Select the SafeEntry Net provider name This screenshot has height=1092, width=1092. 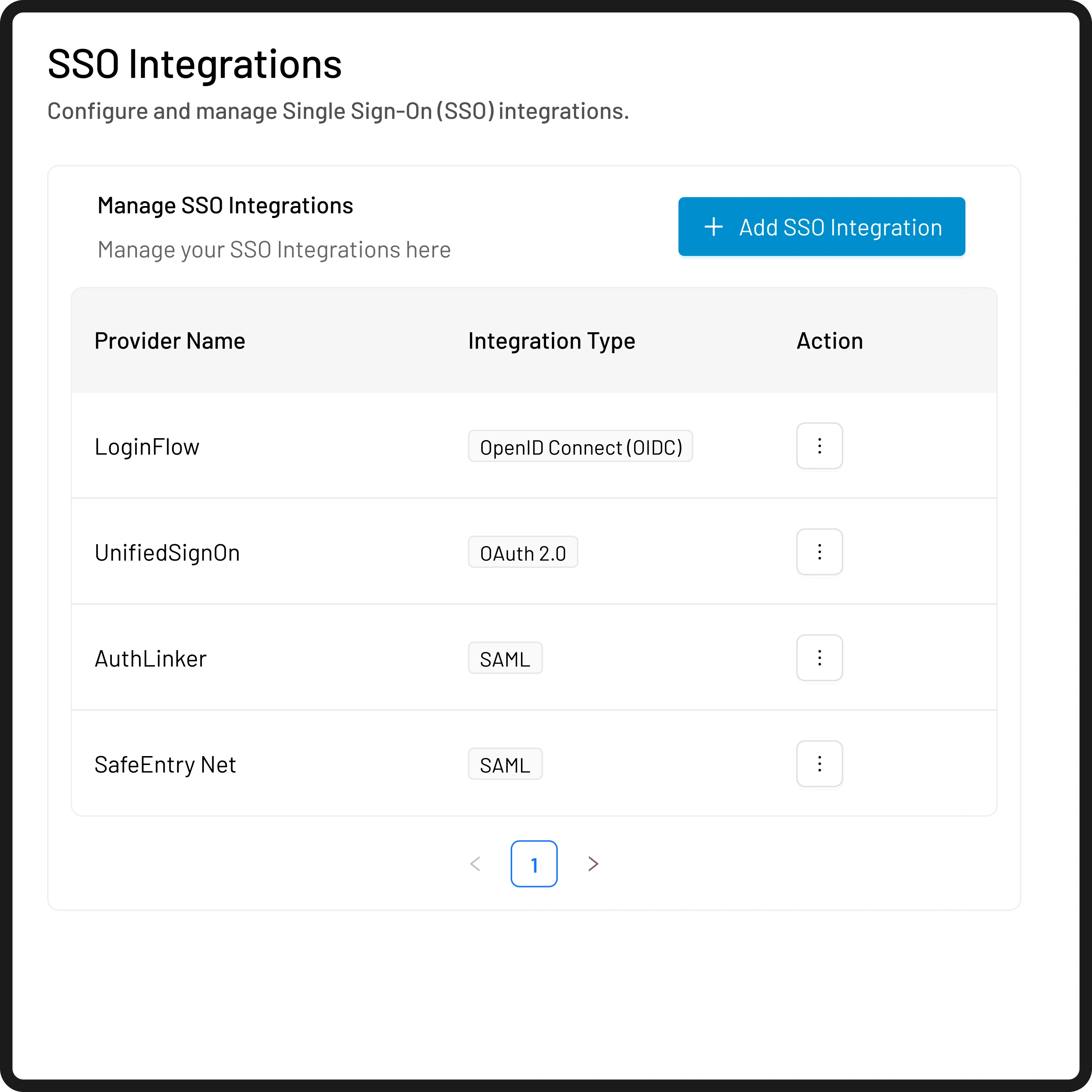point(165,765)
